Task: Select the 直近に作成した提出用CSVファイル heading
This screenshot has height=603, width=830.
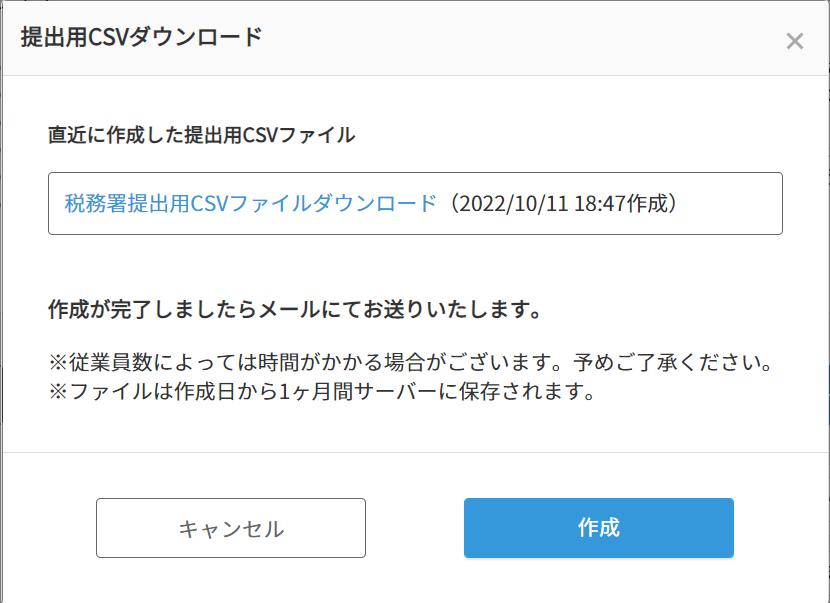Action: (201, 135)
